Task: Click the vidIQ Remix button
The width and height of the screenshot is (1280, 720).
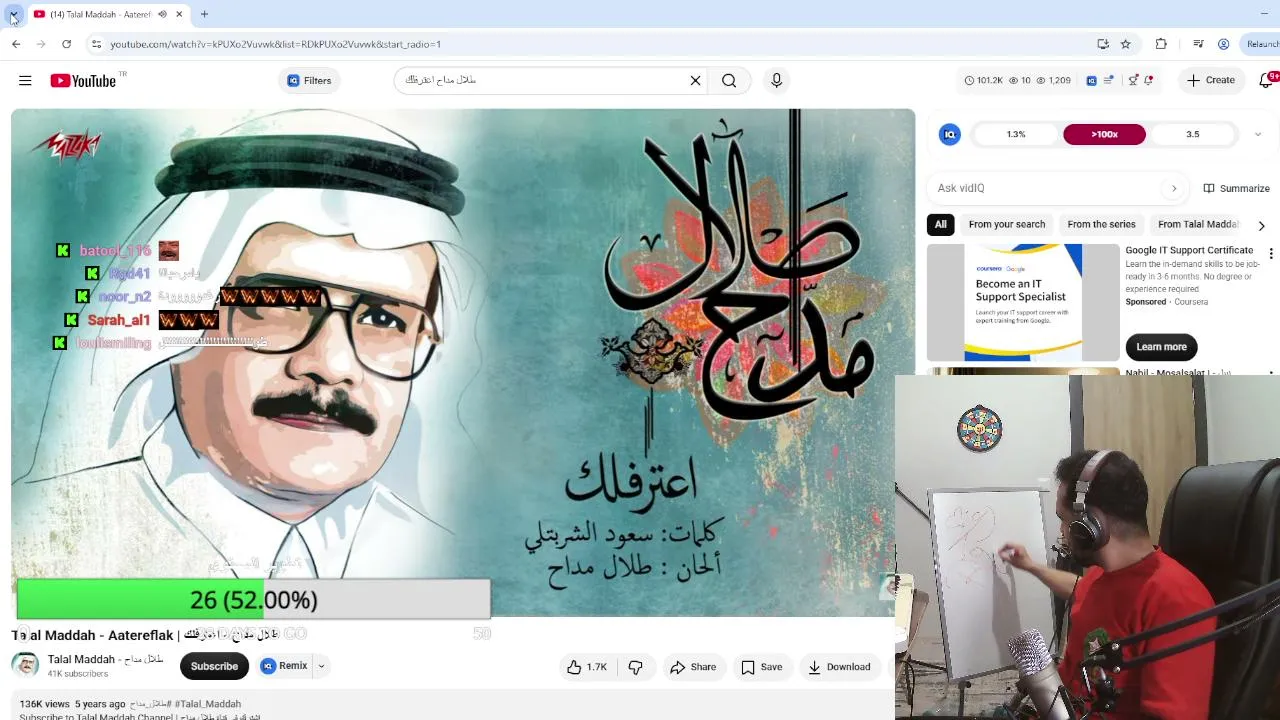Action: coord(284,666)
